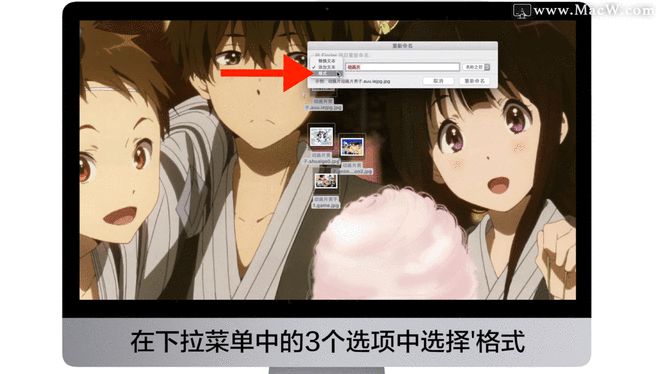Click the 重新命名 rename button

474,80
